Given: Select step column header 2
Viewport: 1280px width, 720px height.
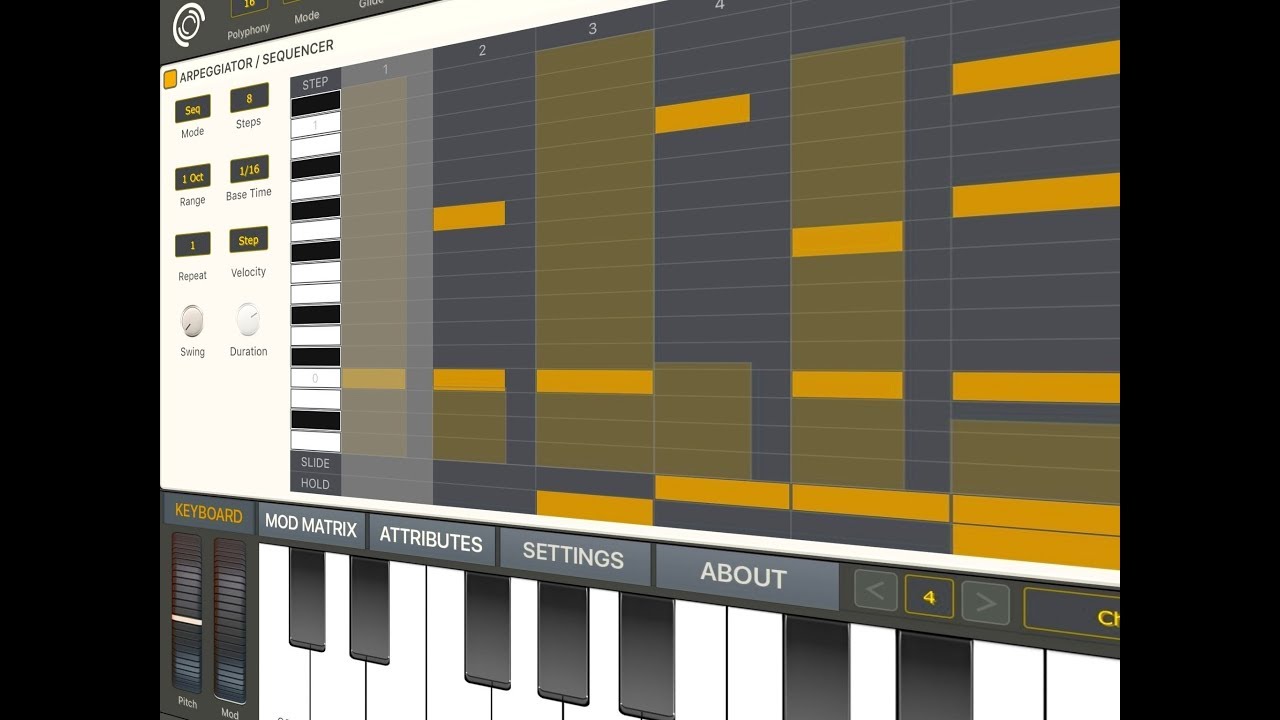Looking at the screenshot, I should click(483, 50).
